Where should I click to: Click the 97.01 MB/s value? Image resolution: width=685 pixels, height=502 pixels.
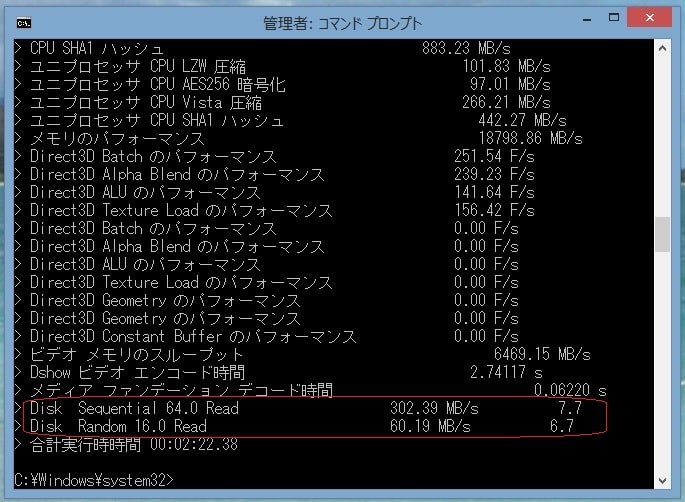[x=510, y=84]
